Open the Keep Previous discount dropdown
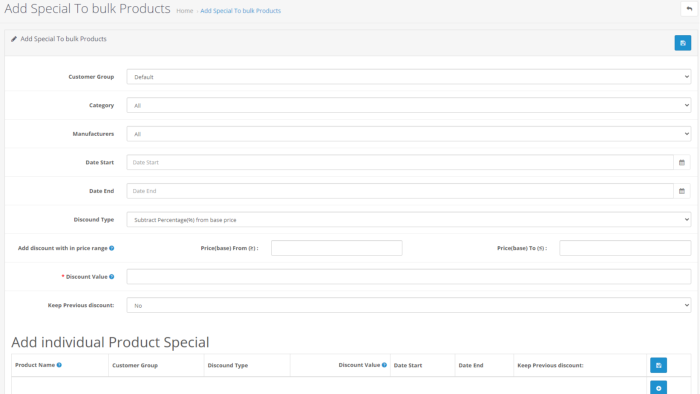 pyautogui.click(x=408, y=305)
